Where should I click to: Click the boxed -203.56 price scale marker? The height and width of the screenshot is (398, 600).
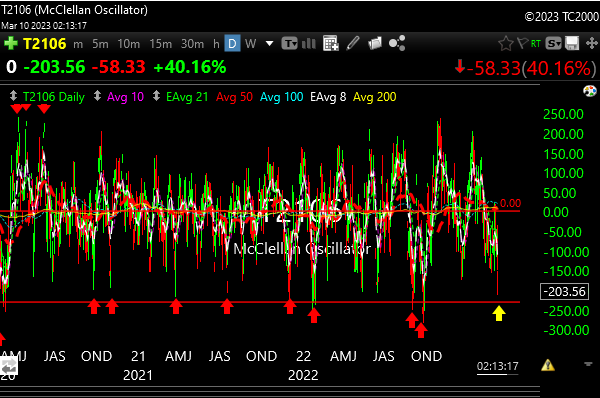(564, 292)
